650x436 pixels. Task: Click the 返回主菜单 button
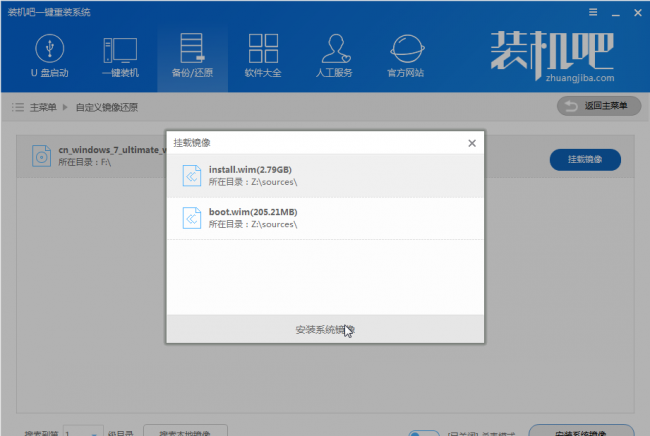[x=599, y=106]
